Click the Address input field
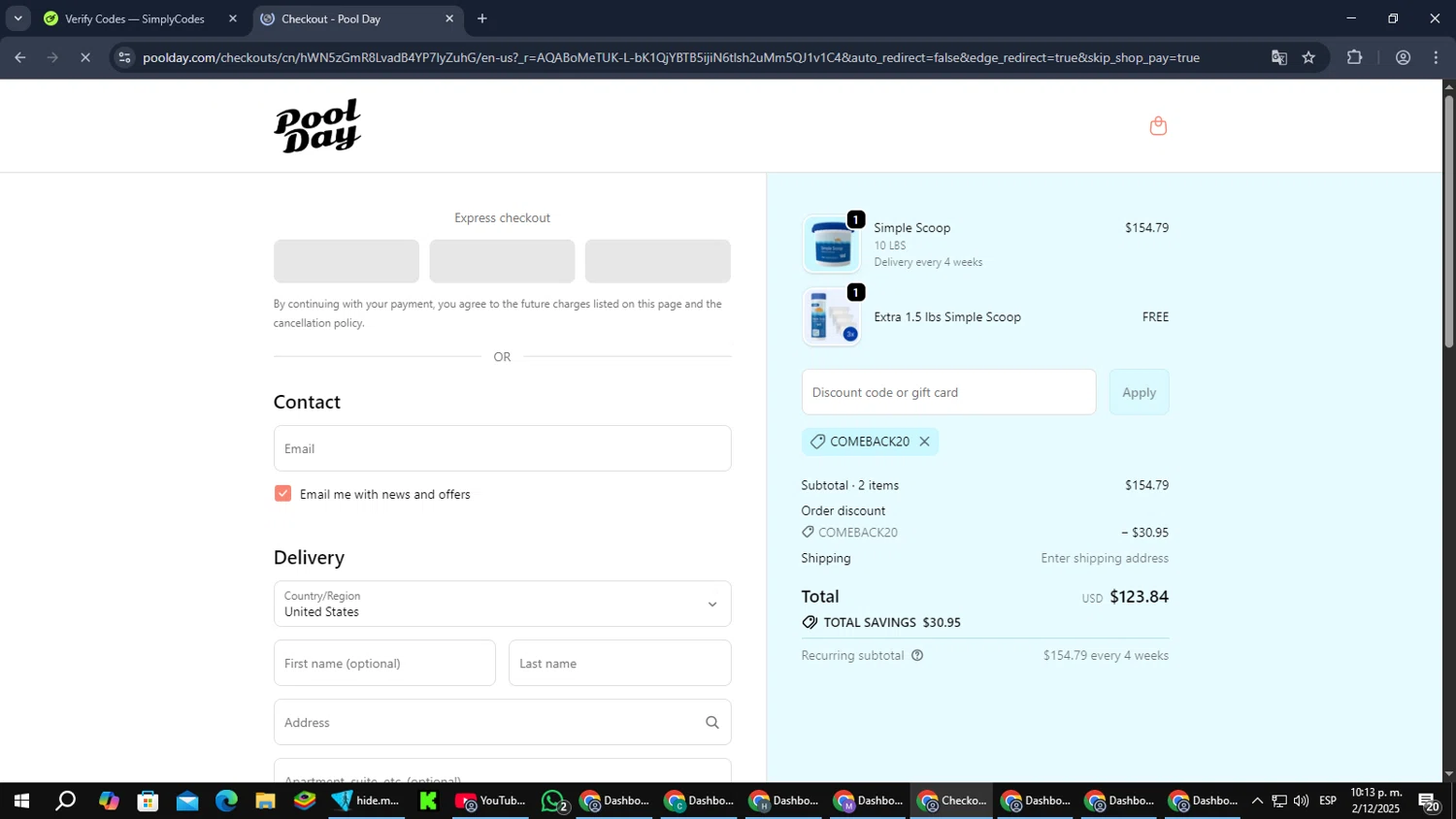The image size is (1456, 819). click(502, 722)
